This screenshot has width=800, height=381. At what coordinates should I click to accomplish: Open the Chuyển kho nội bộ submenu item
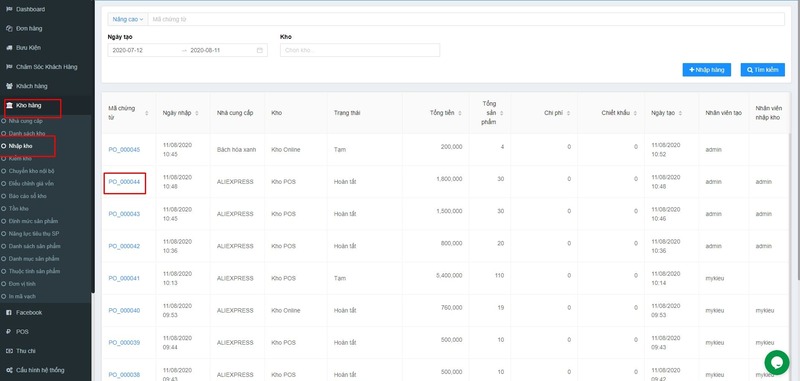(31, 171)
